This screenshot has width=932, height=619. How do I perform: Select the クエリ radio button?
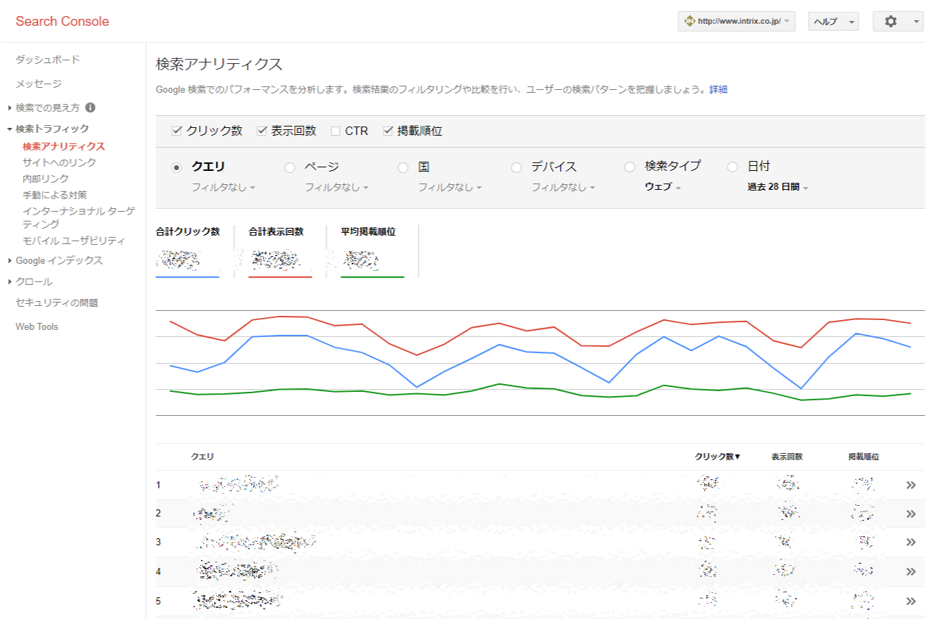pyautogui.click(x=176, y=168)
